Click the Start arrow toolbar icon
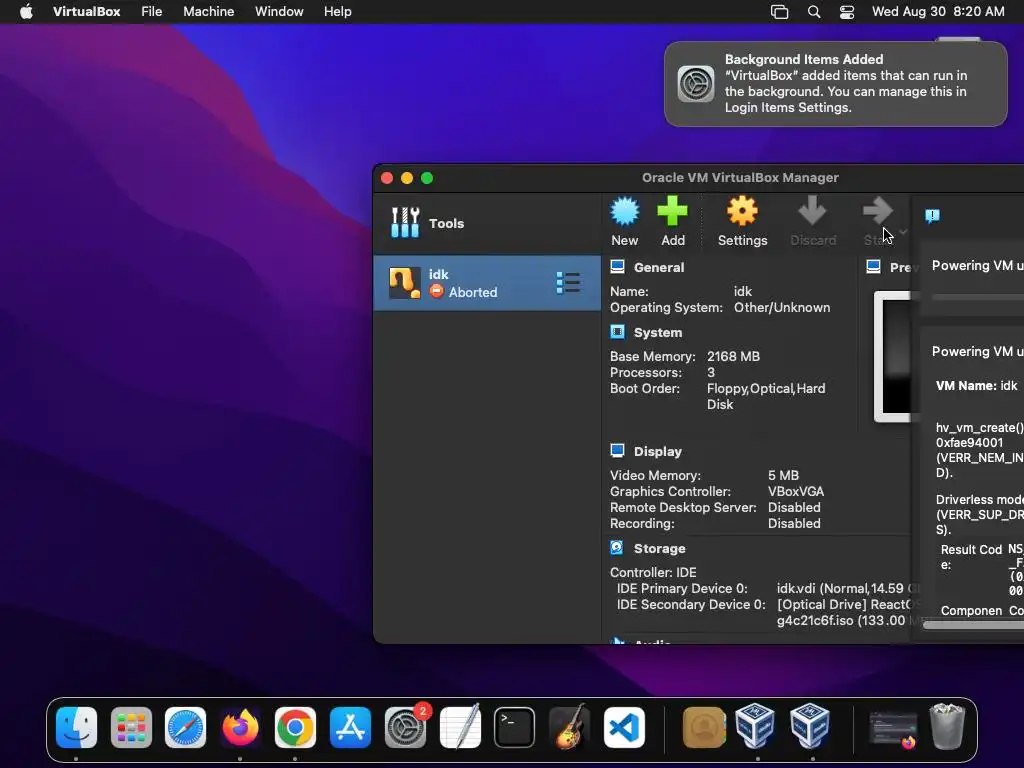The image size is (1024, 768). click(877, 212)
